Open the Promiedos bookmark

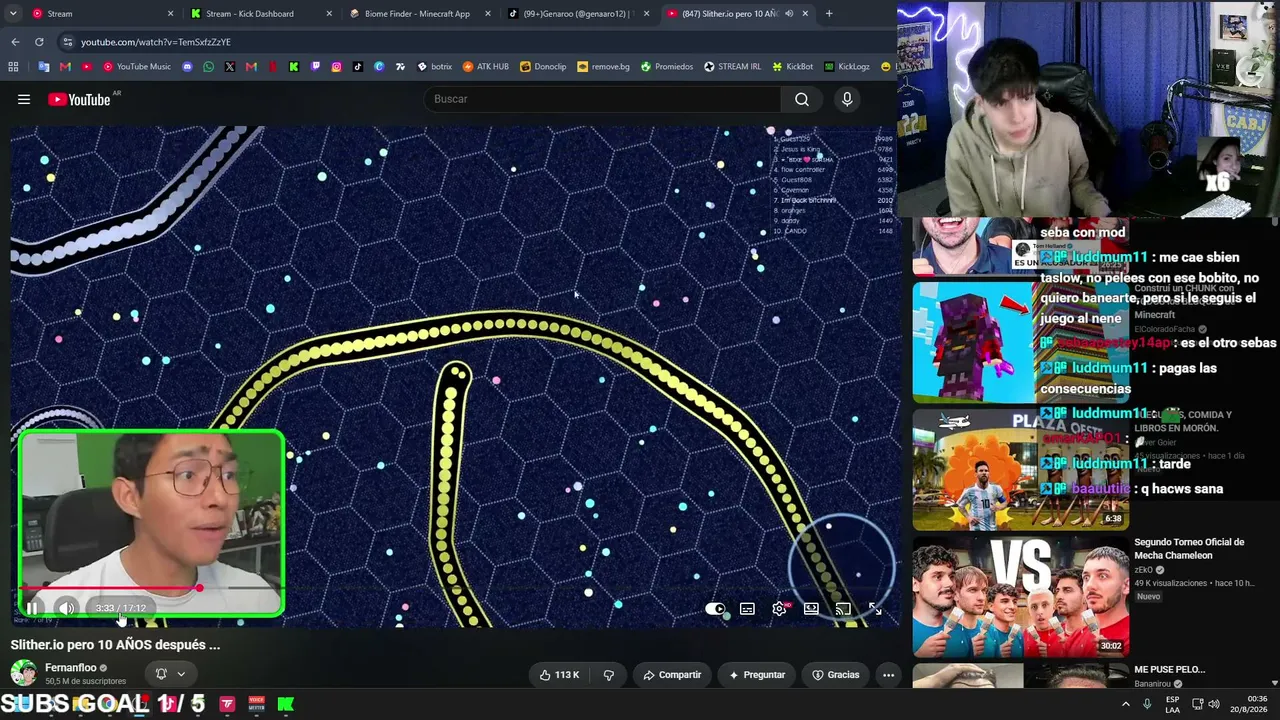click(x=667, y=67)
